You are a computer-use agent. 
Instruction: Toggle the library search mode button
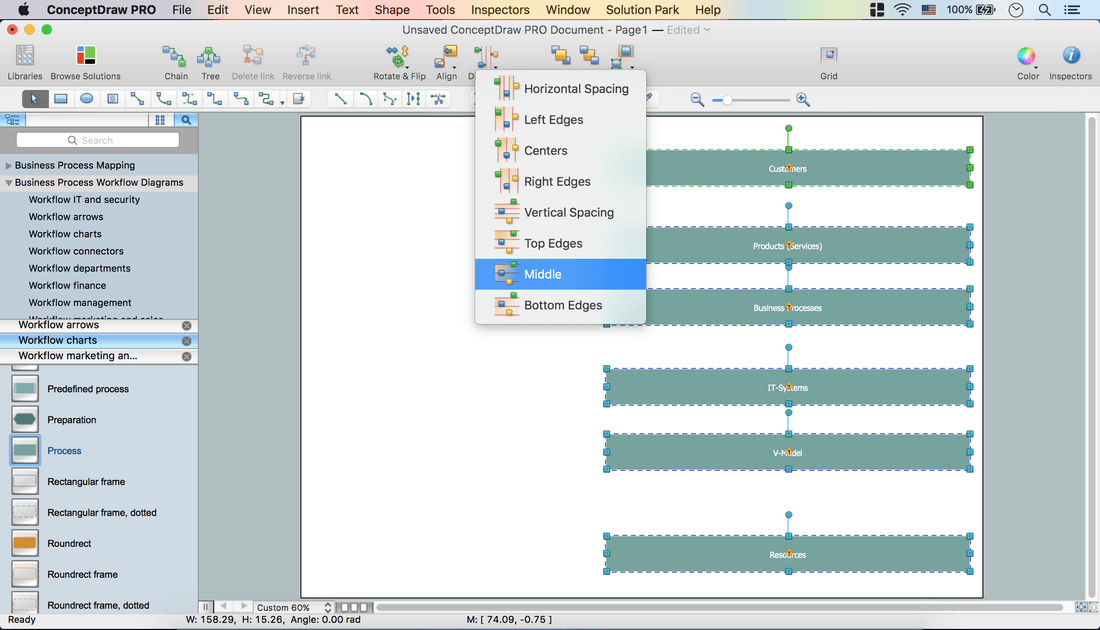click(186, 120)
